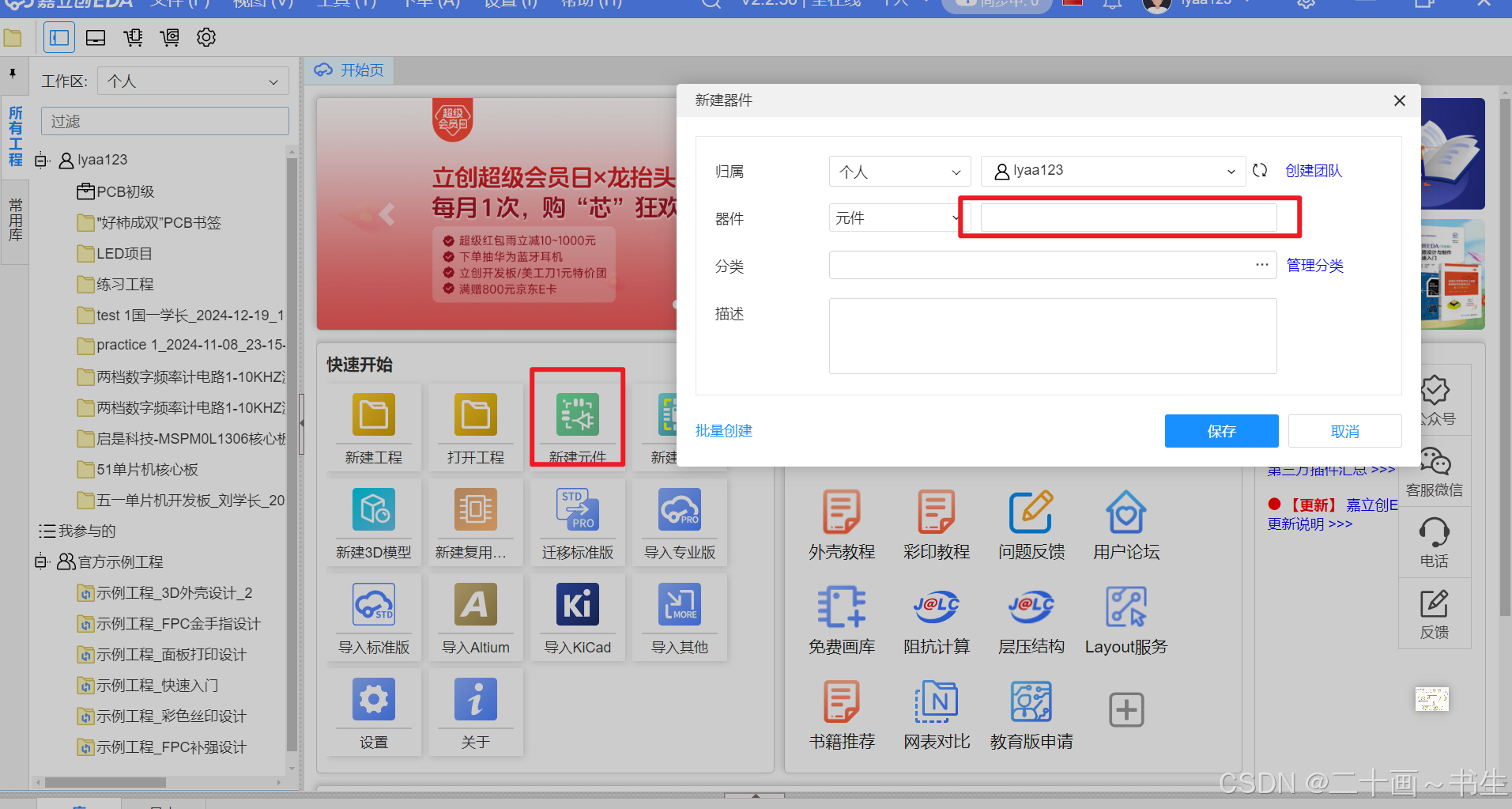1512x809 pixels.
Task: Open 设置 from quick start grid
Action: click(374, 699)
